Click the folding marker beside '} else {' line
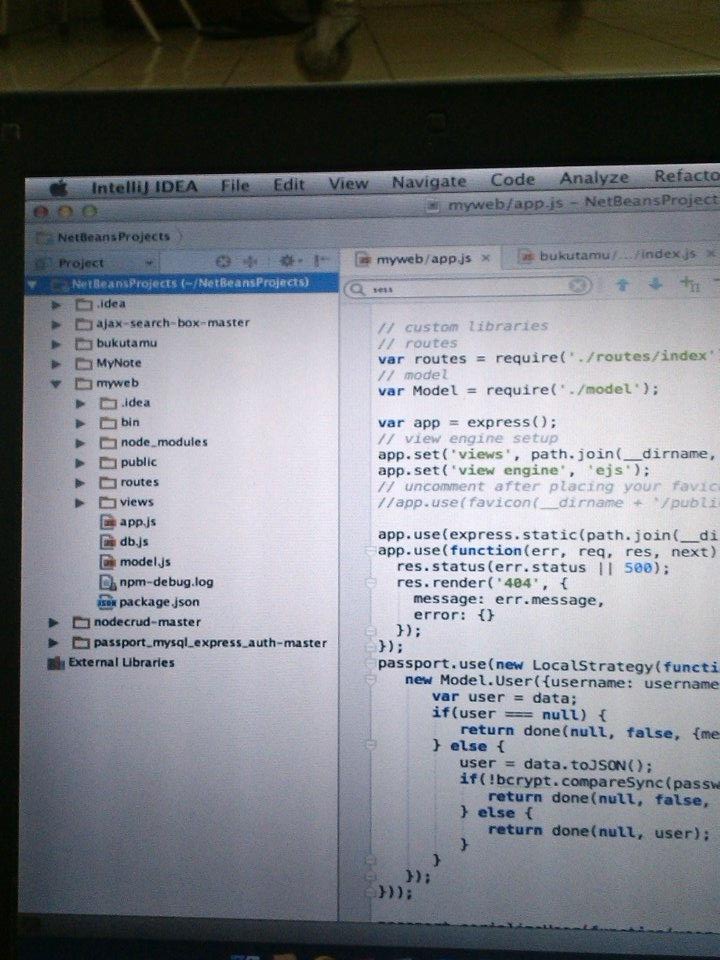Screen dimensions: 720x960 click(370, 745)
